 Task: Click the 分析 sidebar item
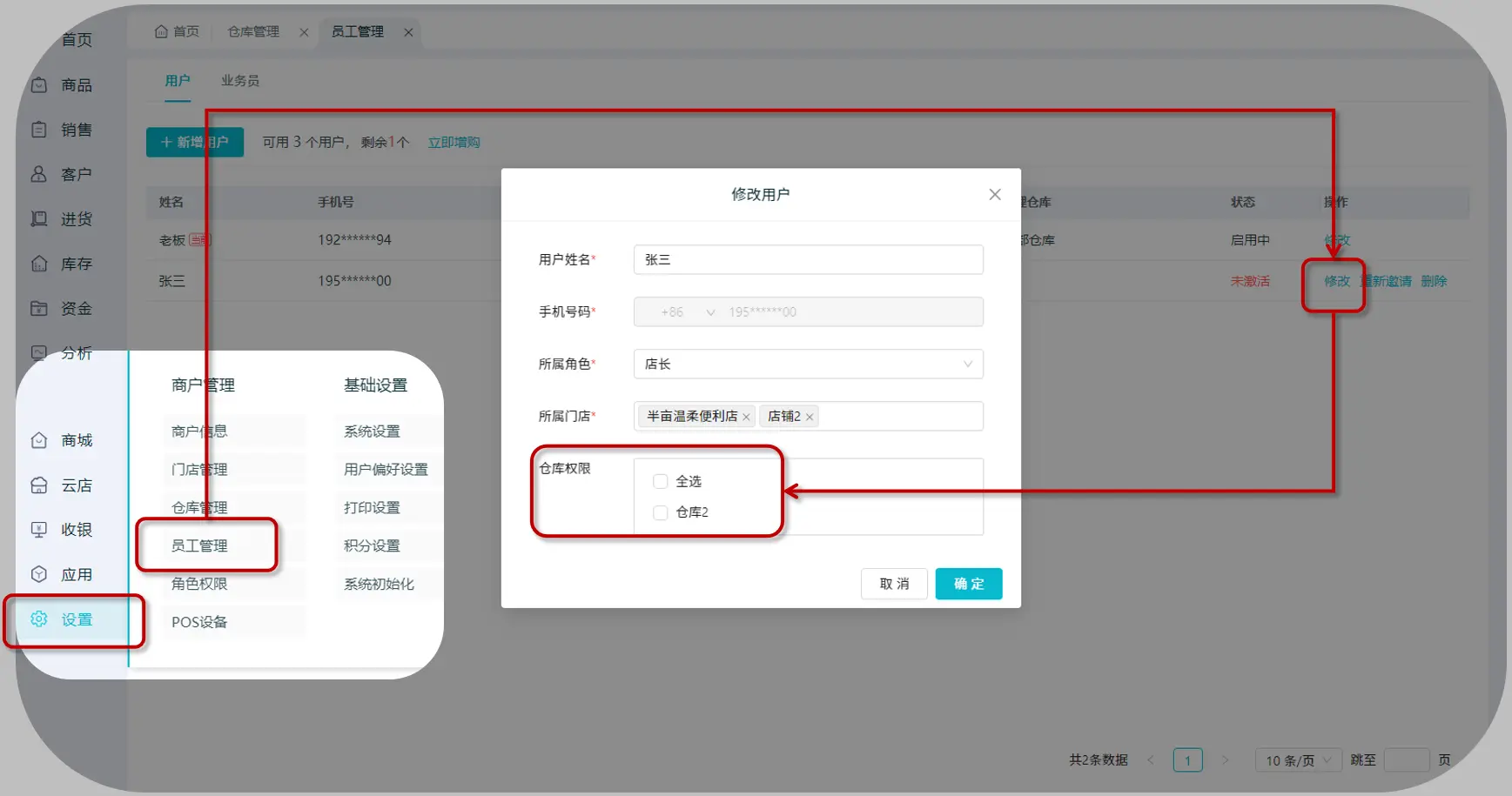(77, 352)
